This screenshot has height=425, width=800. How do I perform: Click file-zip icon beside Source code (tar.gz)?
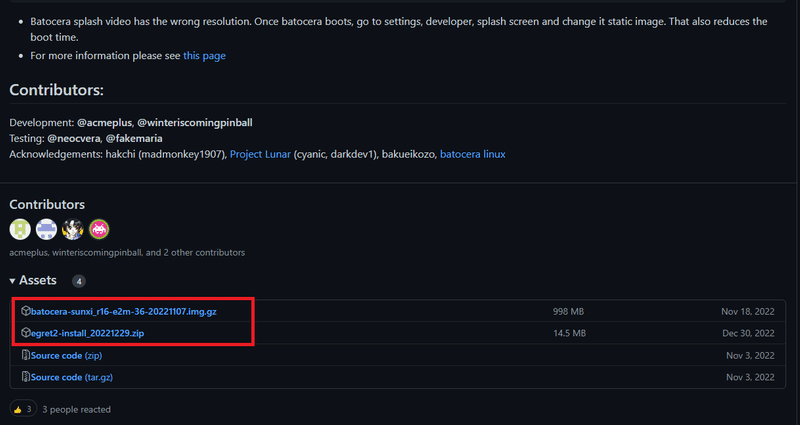pyautogui.click(x=26, y=377)
